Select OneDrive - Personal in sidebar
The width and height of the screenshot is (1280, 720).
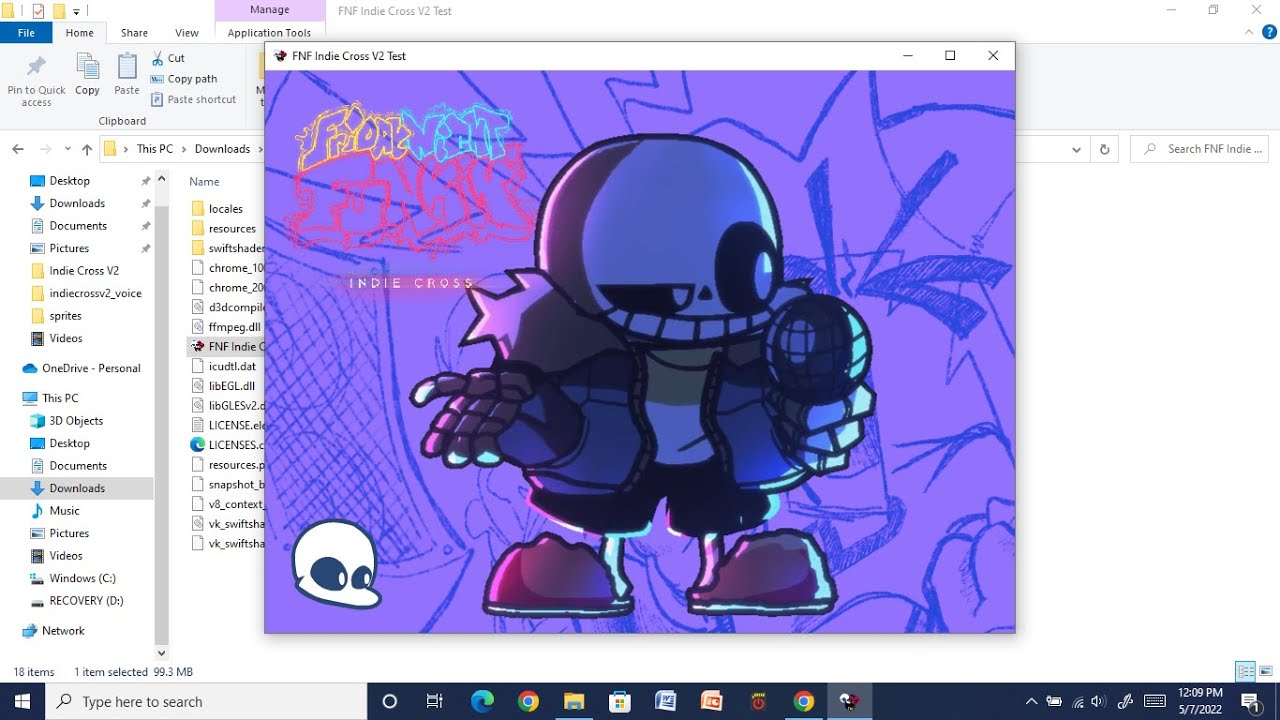(91, 368)
